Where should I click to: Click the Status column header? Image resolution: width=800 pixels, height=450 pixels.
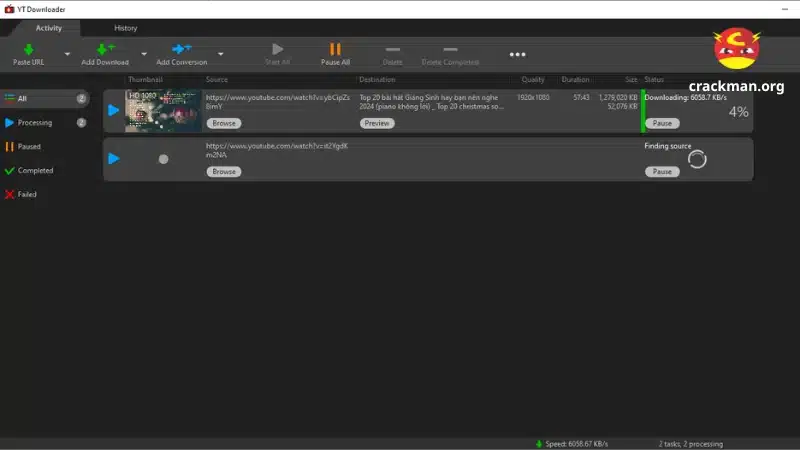point(654,80)
